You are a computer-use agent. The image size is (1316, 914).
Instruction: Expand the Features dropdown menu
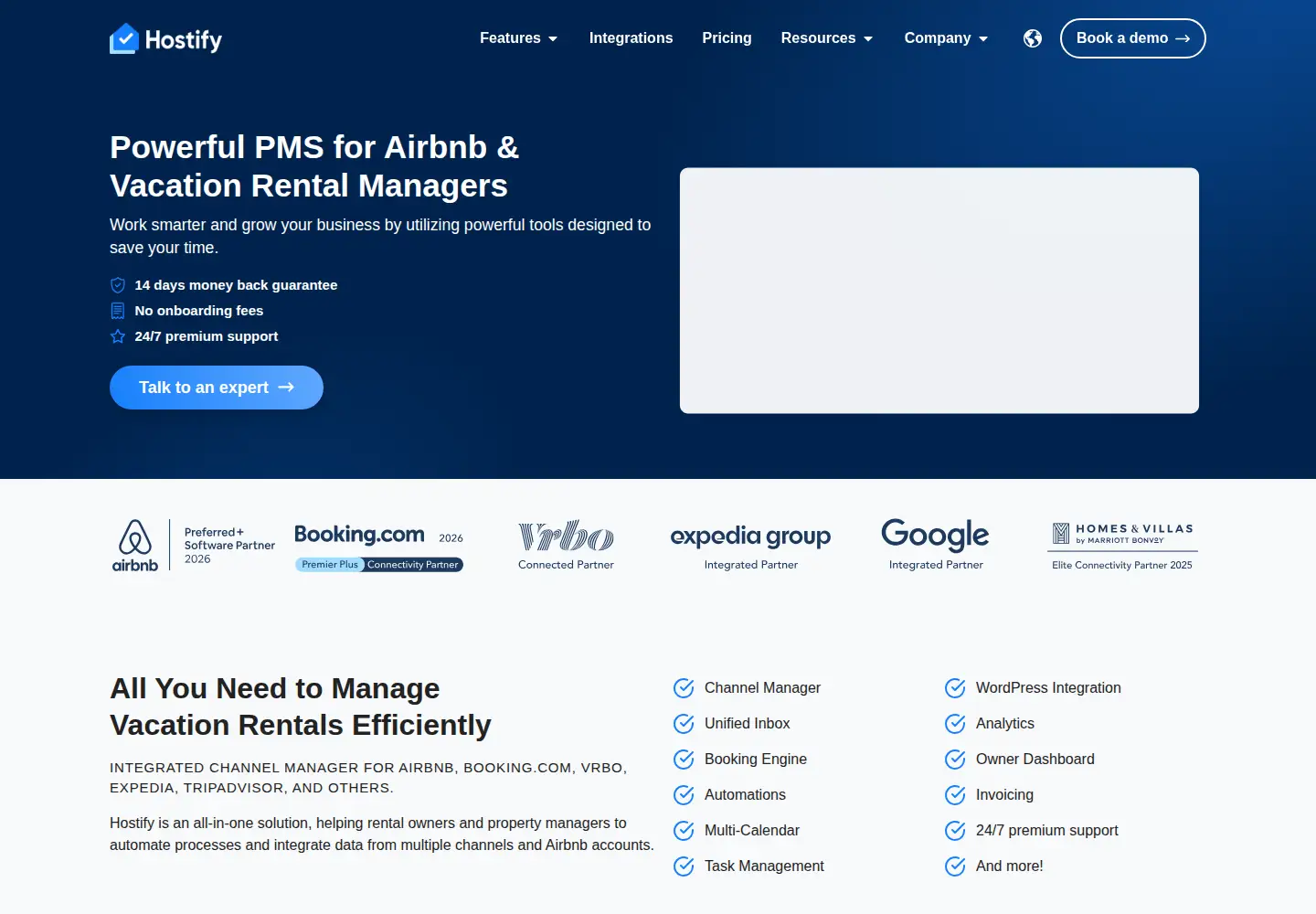[x=518, y=38]
